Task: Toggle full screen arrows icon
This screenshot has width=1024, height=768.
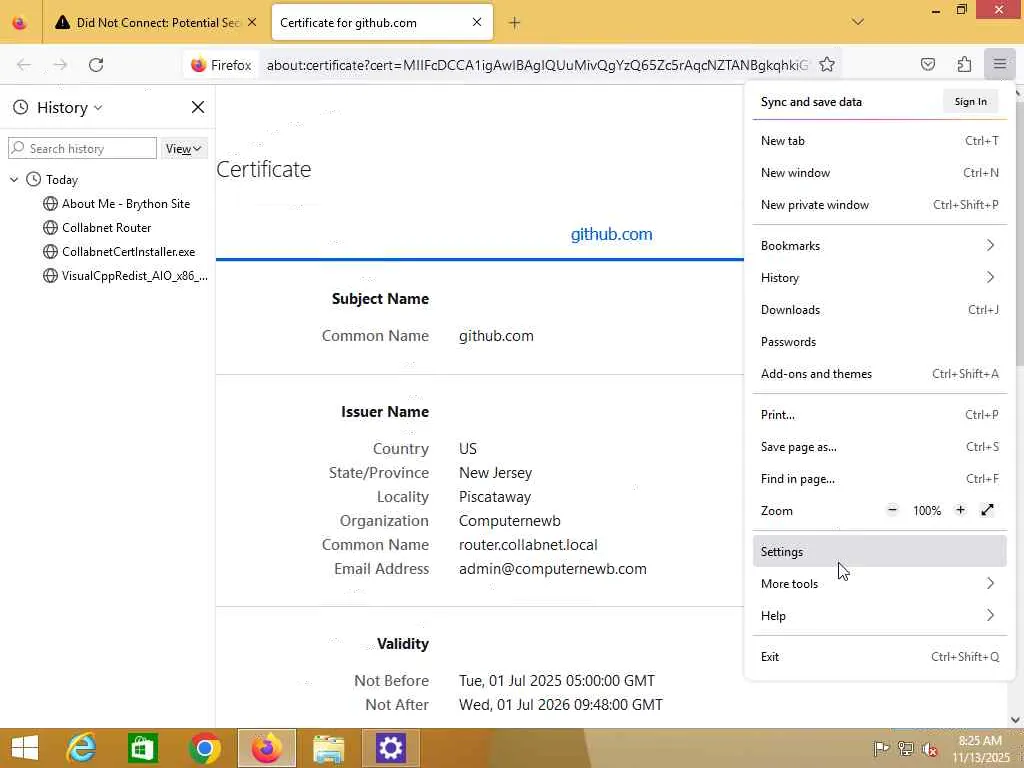Action: (987, 510)
